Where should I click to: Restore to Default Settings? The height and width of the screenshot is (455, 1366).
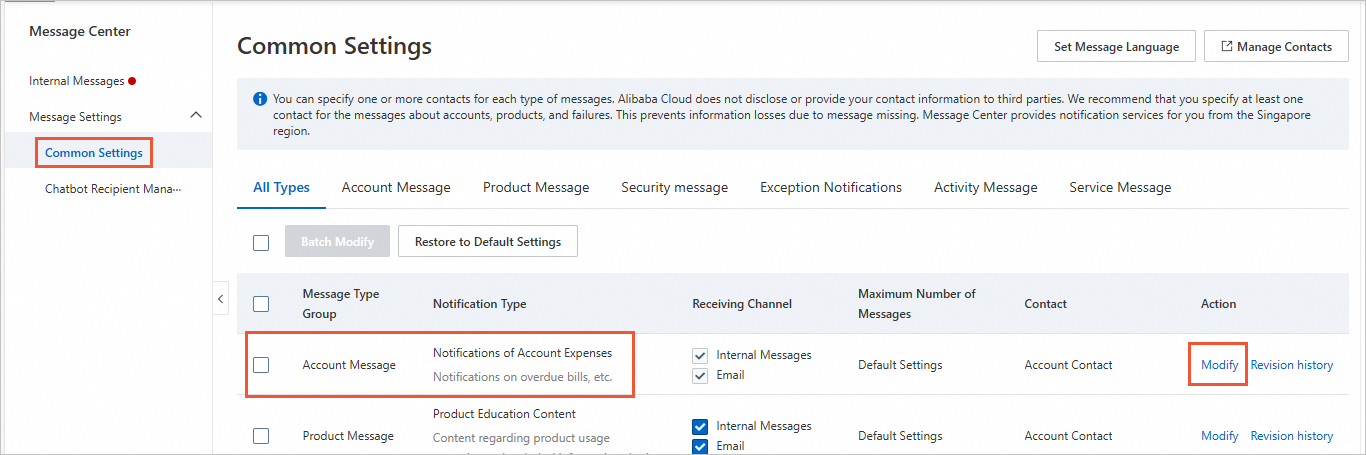click(x=487, y=241)
